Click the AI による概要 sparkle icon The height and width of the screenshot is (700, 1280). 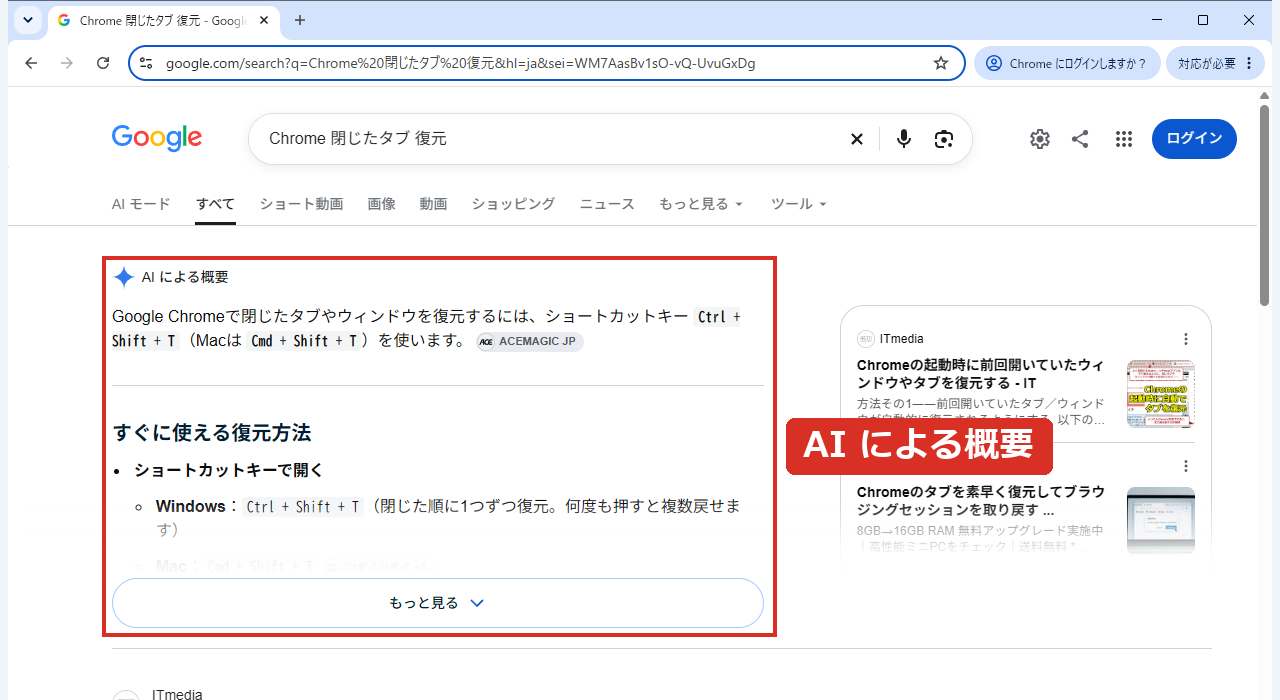click(124, 277)
